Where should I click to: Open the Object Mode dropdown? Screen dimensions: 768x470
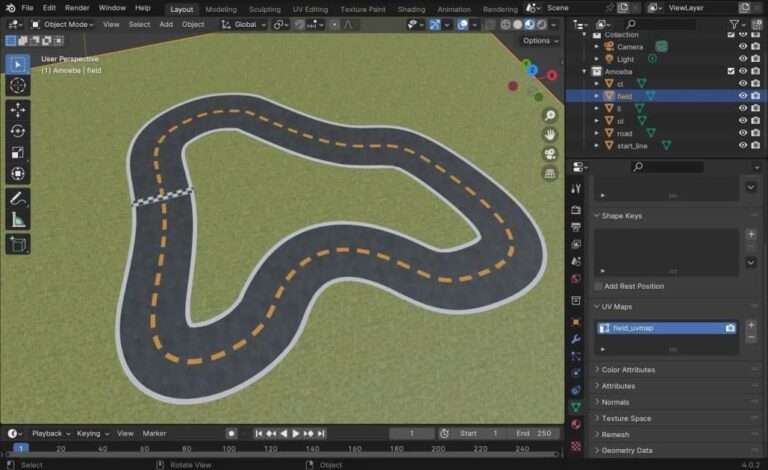[64, 24]
